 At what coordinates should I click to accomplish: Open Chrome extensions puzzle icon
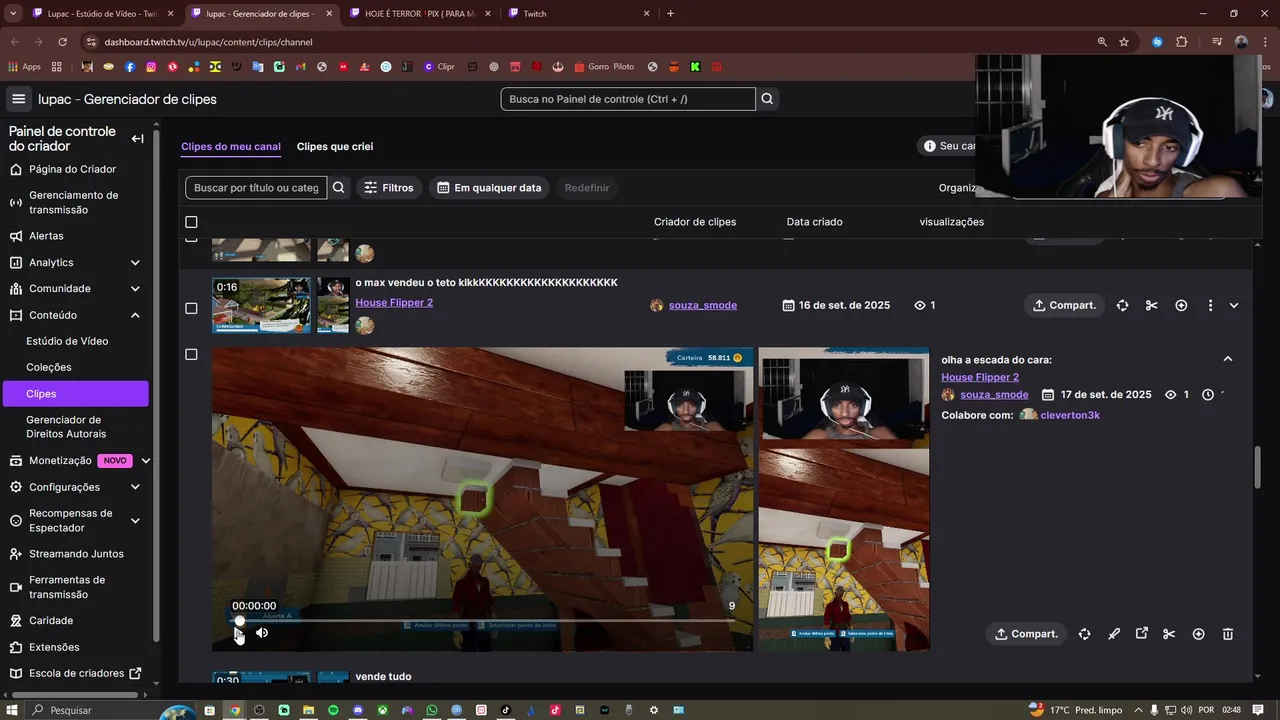(1181, 42)
